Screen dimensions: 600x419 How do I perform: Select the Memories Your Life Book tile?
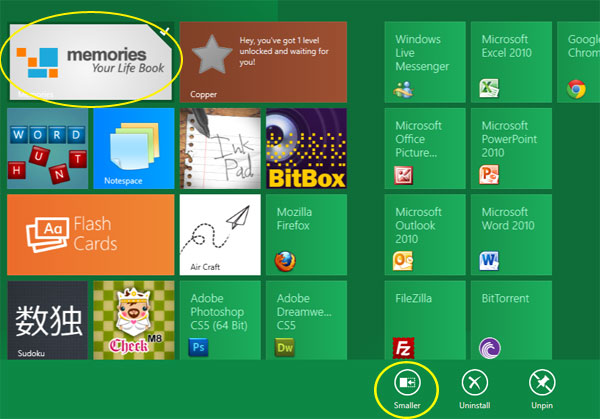[90, 62]
